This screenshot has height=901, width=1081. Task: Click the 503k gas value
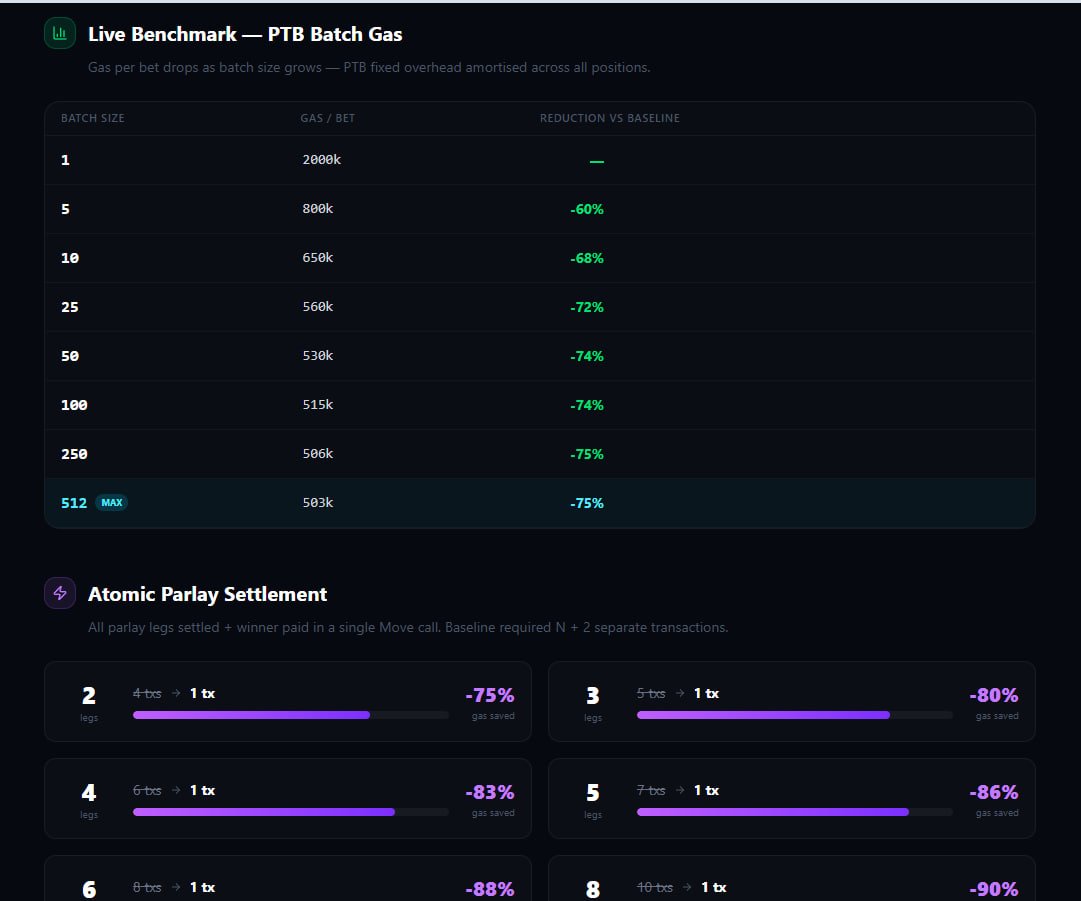(x=317, y=502)
